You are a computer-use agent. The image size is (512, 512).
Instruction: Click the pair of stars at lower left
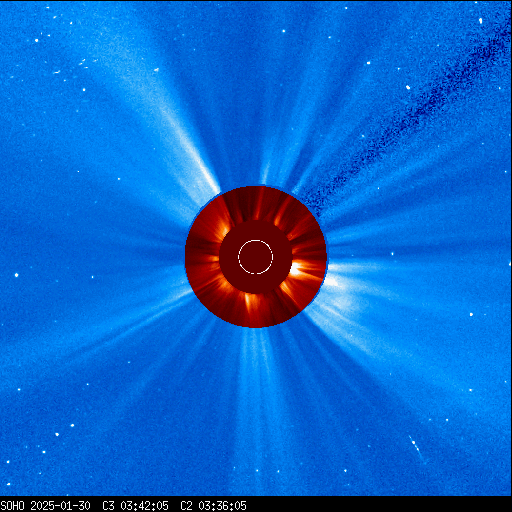click(x=64, y=430)
